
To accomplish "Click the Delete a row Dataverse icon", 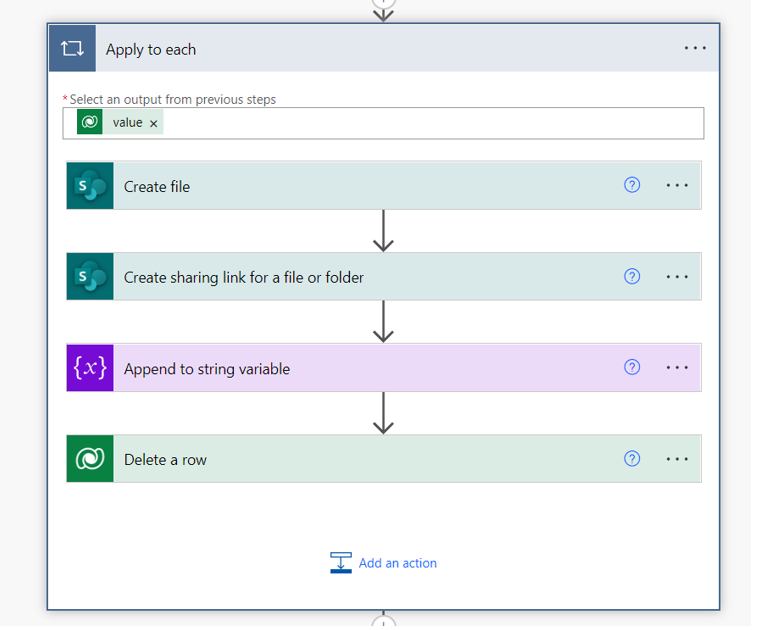I will (90, 459).
